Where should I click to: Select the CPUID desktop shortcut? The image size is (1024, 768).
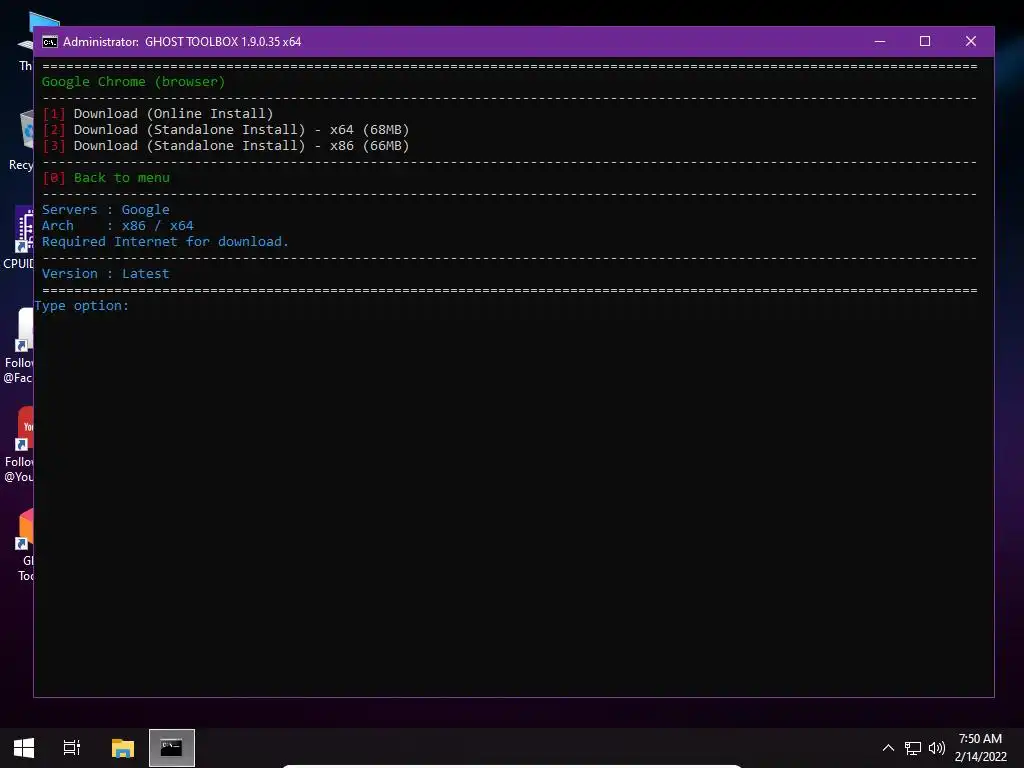coord(20,238)
